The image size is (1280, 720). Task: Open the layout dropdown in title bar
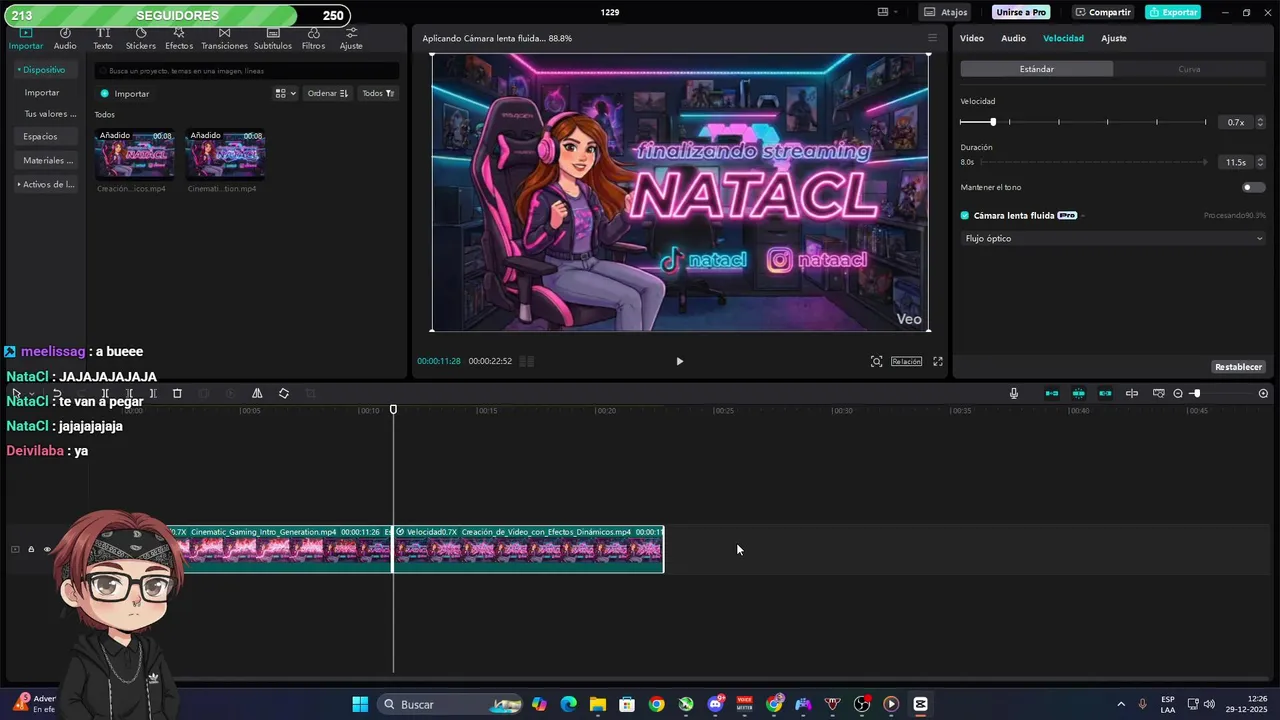(888, 12)
